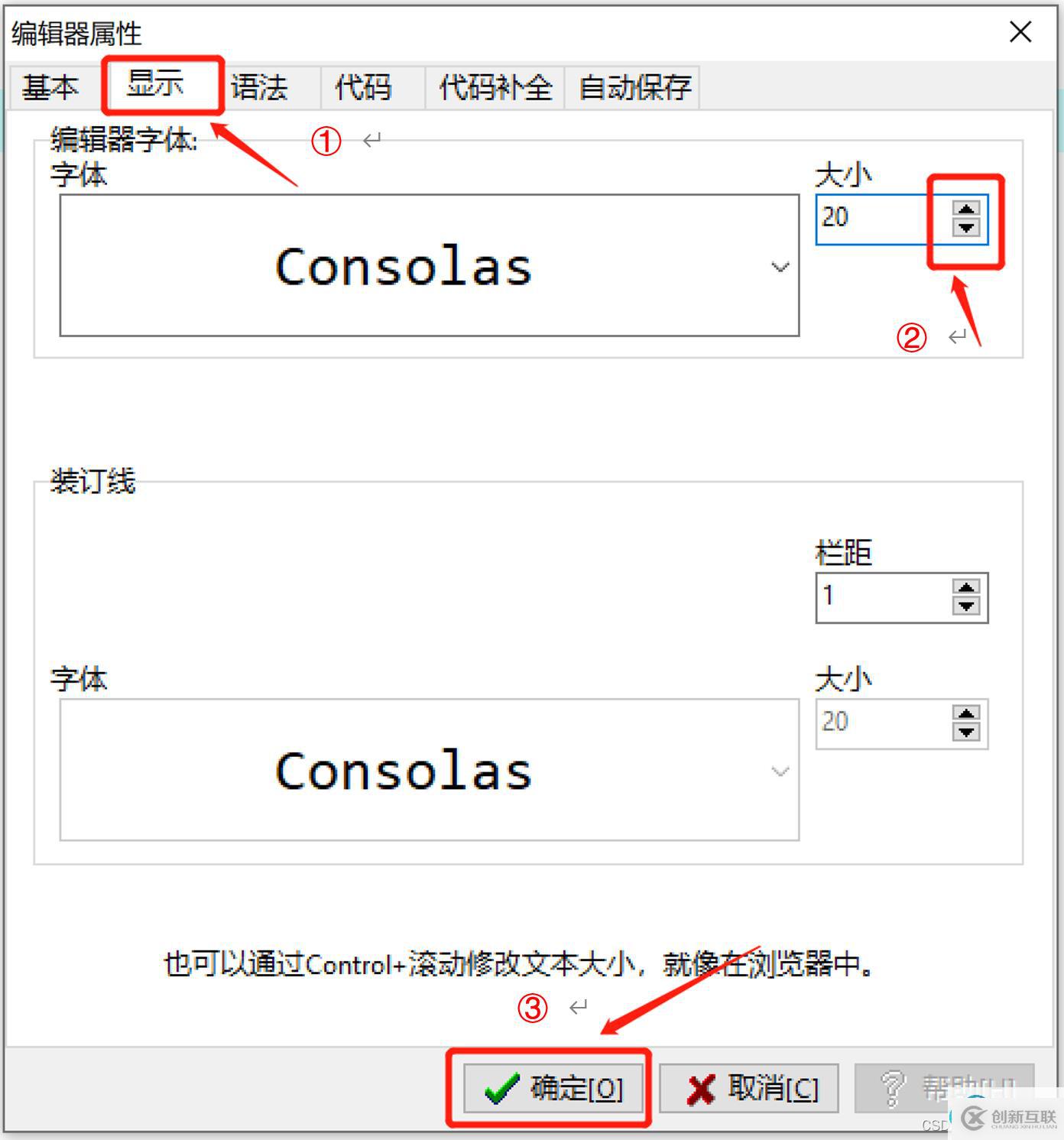Image resolution: width=1064 pixels, height=1140 pixels.
Task: Close the 编辑器属性 dialog window
Action: [x=1020, y=32]
